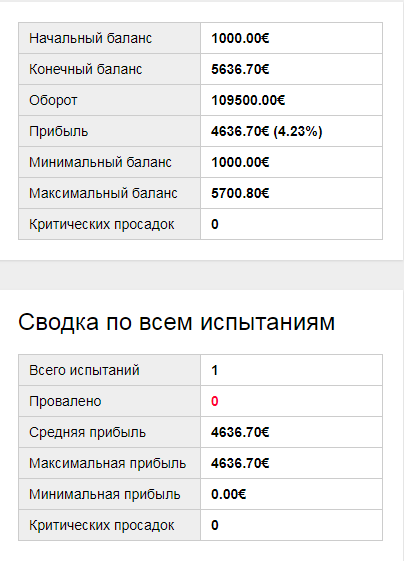Click the Максимальный баланс label
The width and height of the screenshot is (404, 561).
tap(103, 194)
